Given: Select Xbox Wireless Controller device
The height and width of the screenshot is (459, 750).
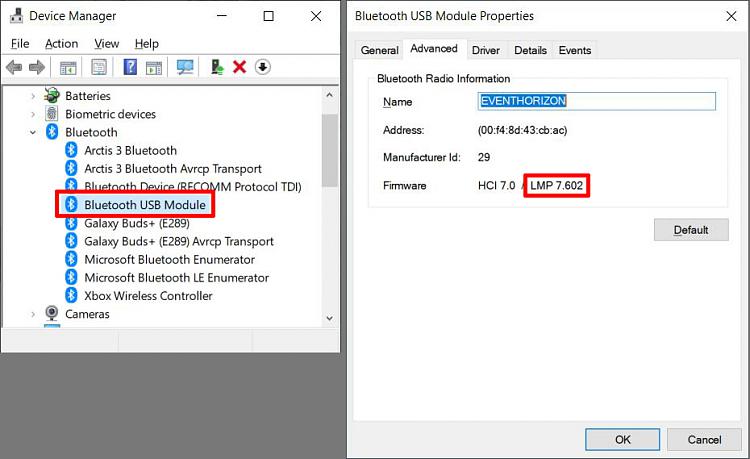Looking at the screenshot, I should pyautogui.click(x=148, y=296).
